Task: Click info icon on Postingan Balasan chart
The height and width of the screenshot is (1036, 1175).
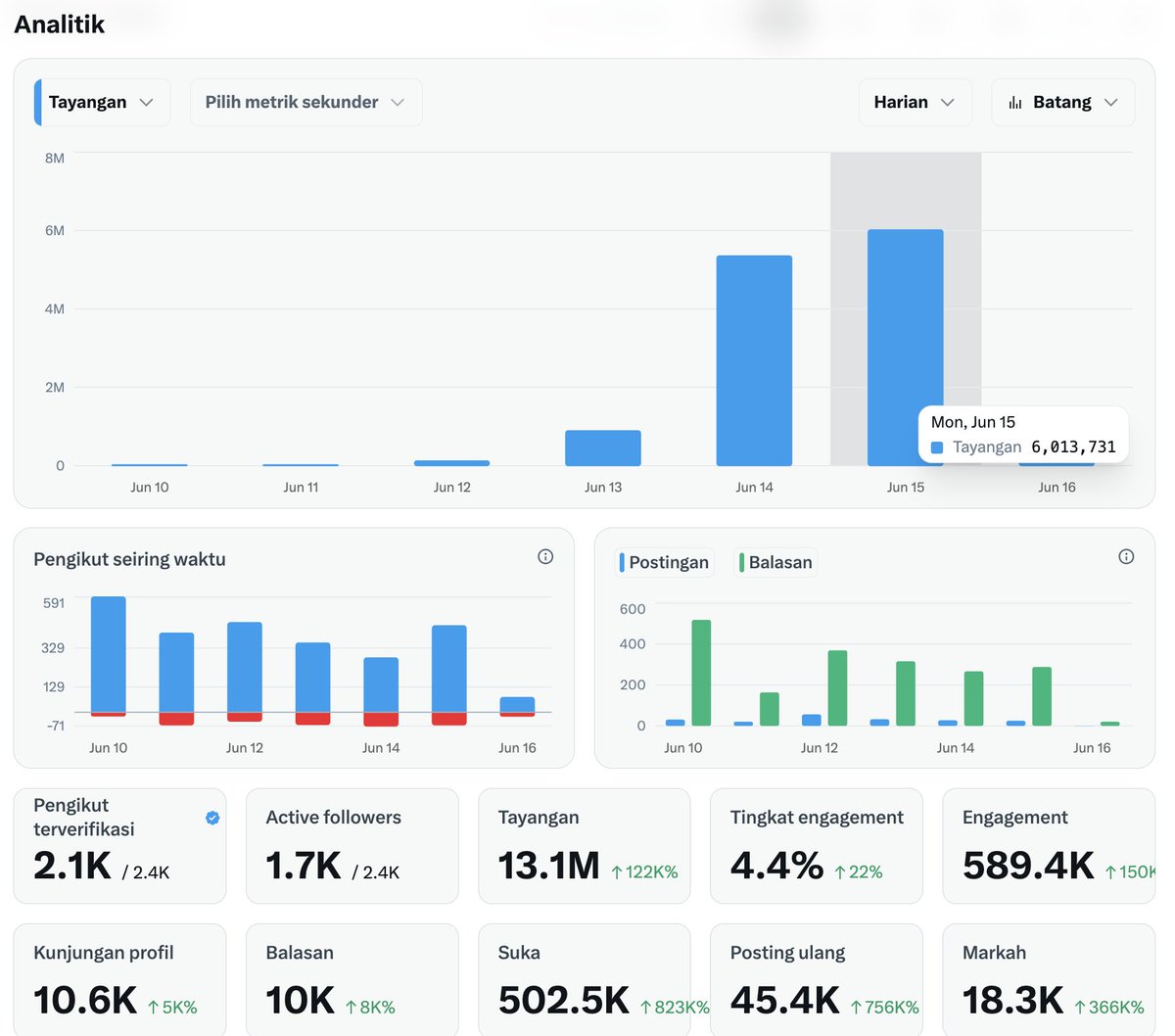Action: [1126, 556]
